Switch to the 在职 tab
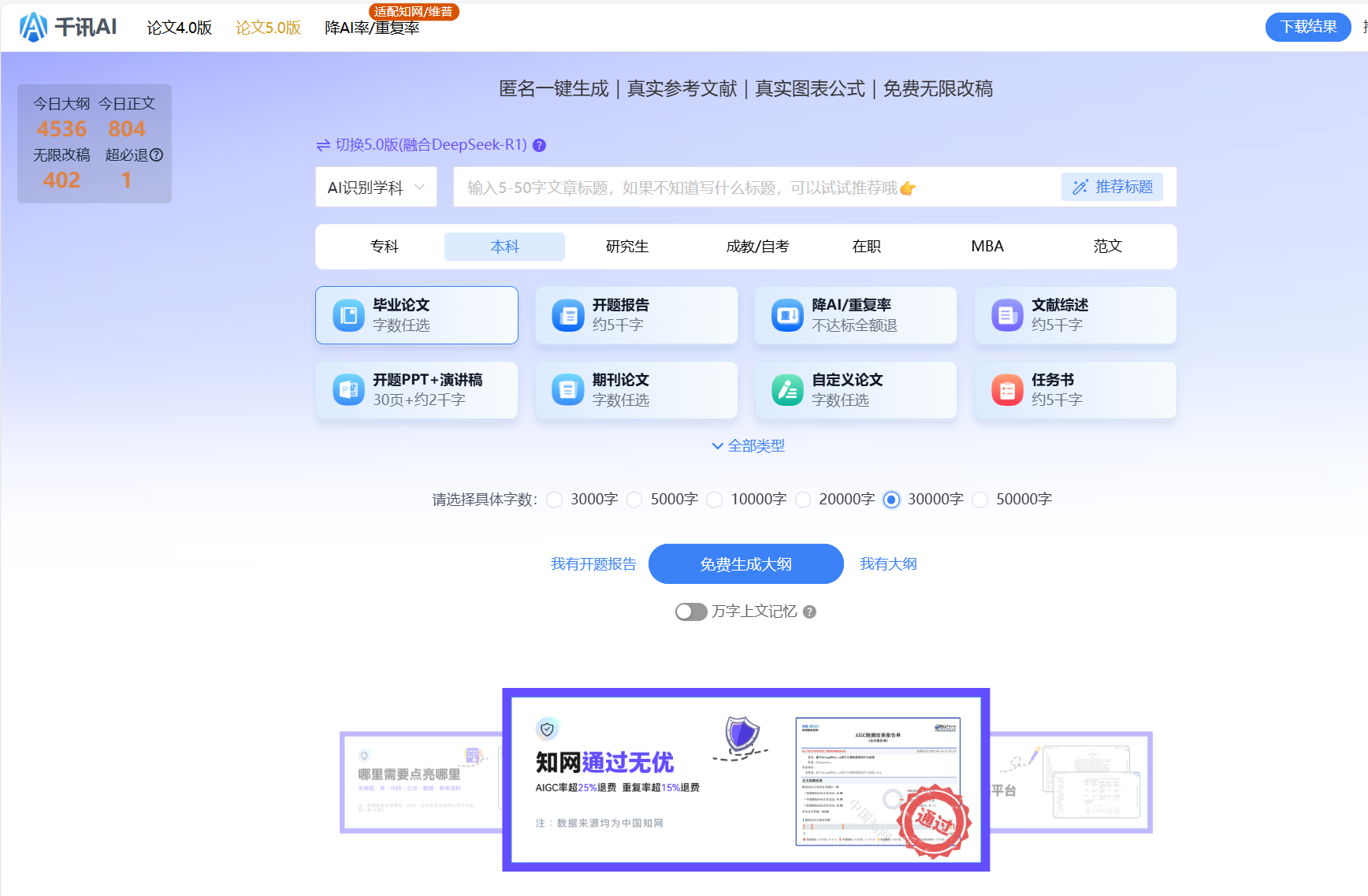Screen dimensions: 1368x896 click(866, 247)
